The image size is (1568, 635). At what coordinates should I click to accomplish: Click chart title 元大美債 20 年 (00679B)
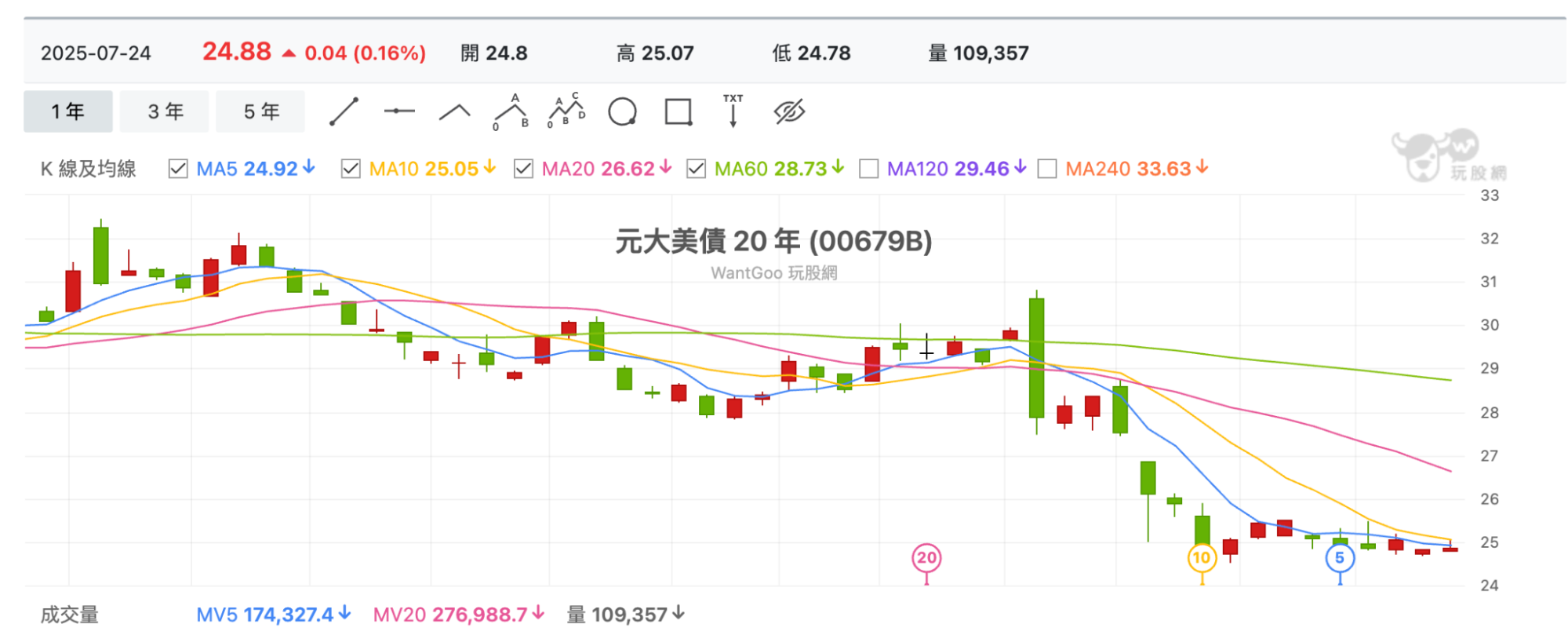click(x=773, y=241)
